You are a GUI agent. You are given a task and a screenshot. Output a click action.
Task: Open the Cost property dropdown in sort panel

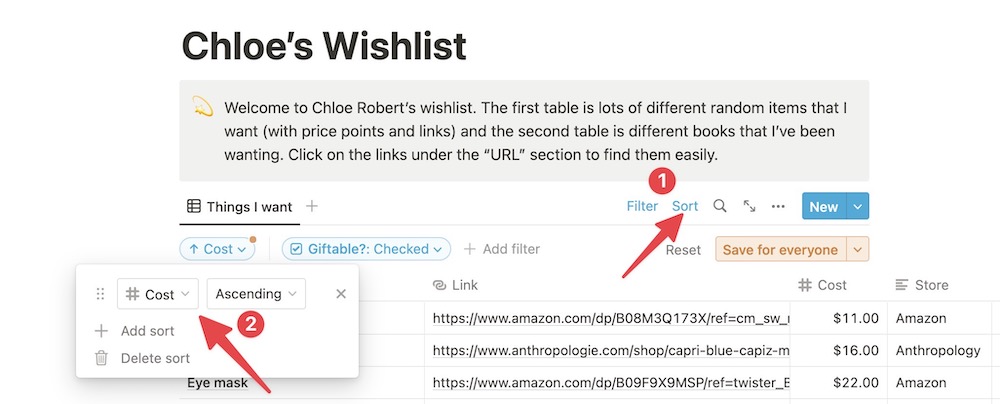coord(158,294)
